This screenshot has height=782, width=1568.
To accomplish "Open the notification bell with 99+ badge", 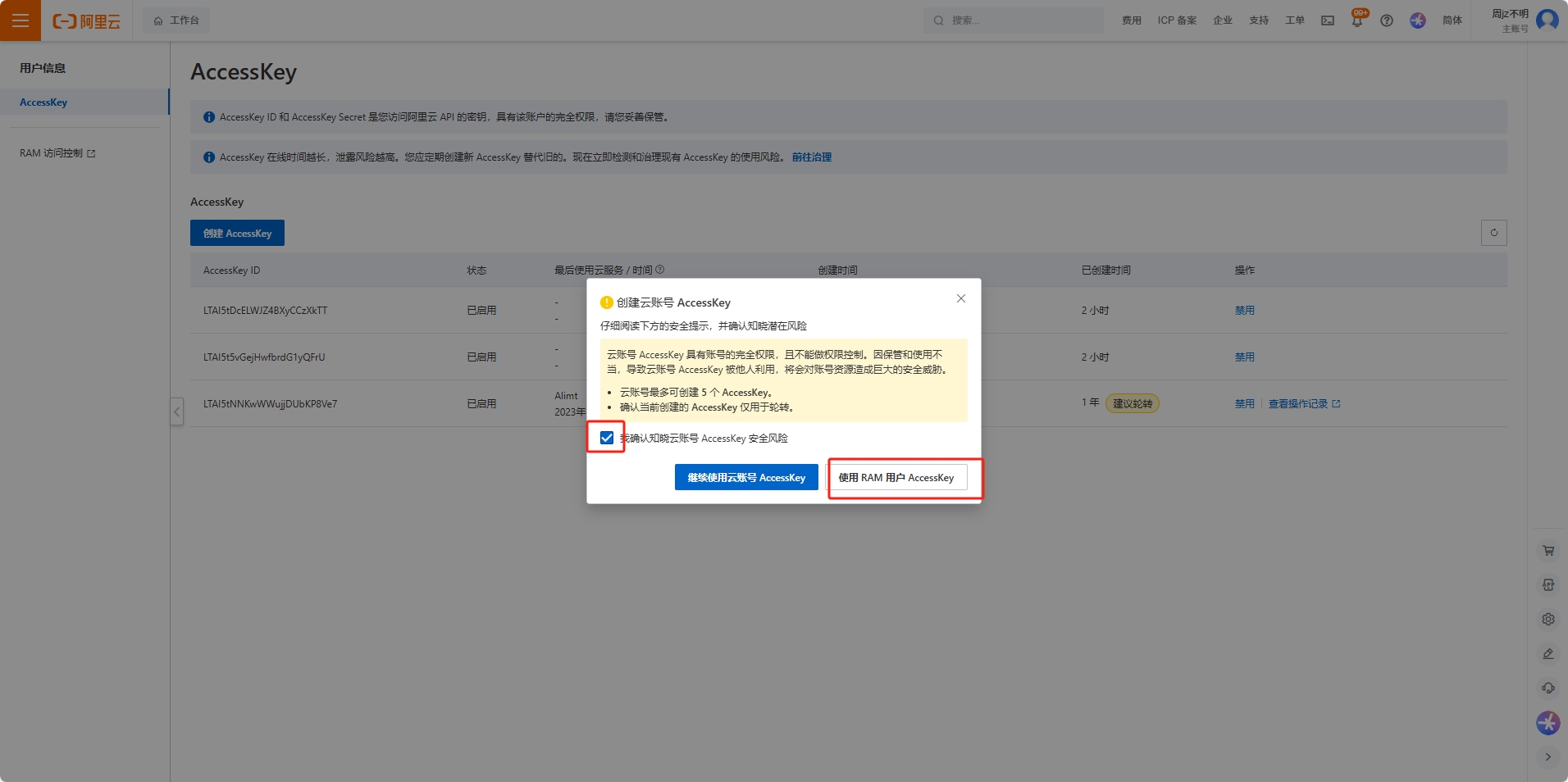I will 1357,20.
